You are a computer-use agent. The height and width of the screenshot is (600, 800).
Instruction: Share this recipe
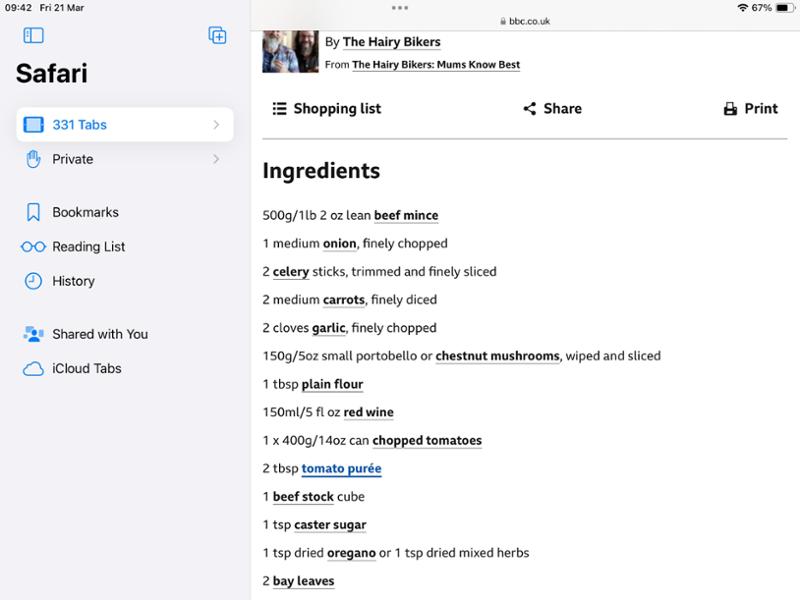coord(553,109)
